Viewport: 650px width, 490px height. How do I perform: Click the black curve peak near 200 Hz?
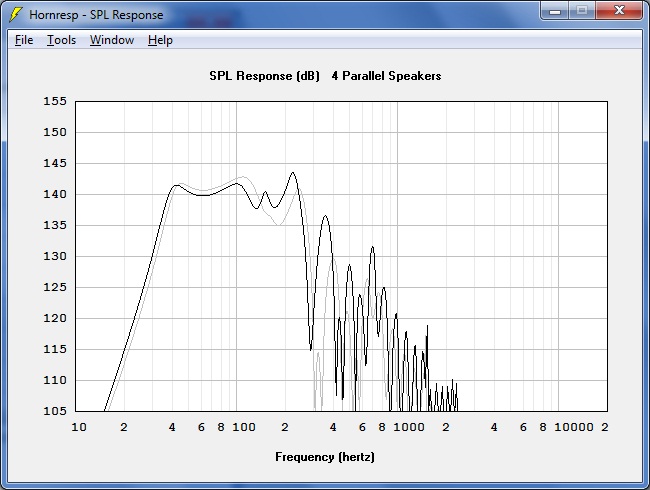[293, 172]
